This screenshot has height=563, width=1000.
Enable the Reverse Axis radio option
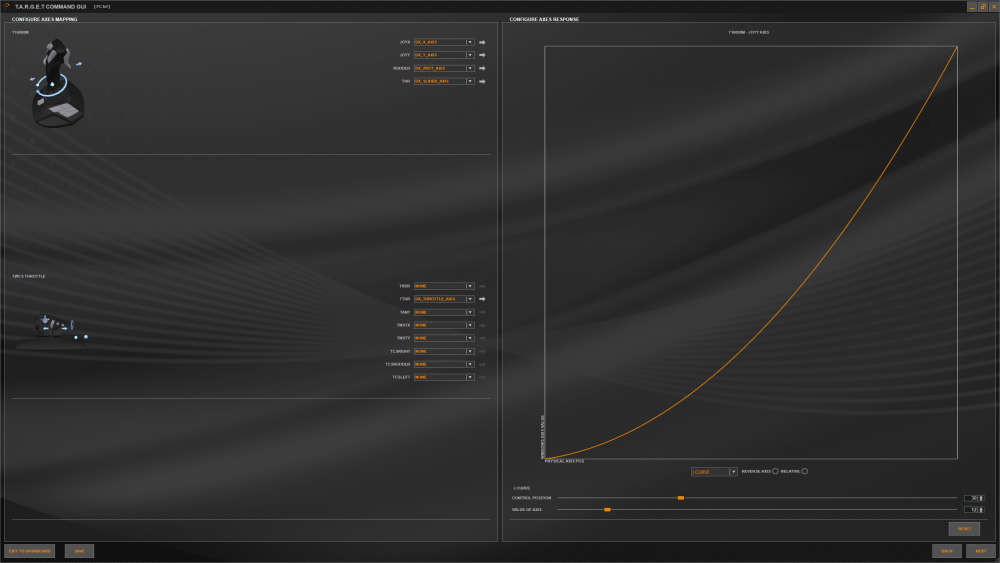(x=776, y=472)
